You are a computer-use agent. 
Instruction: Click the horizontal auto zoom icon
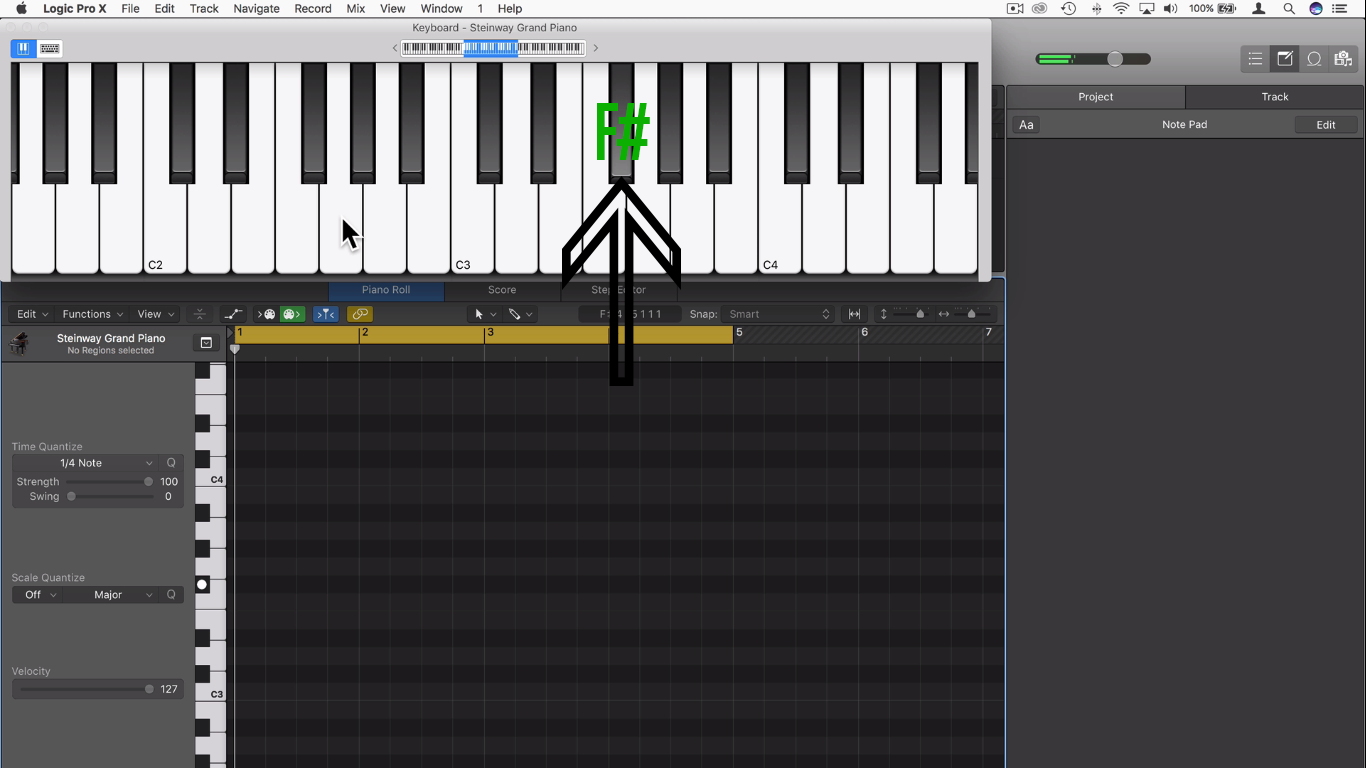click(855, 314)
